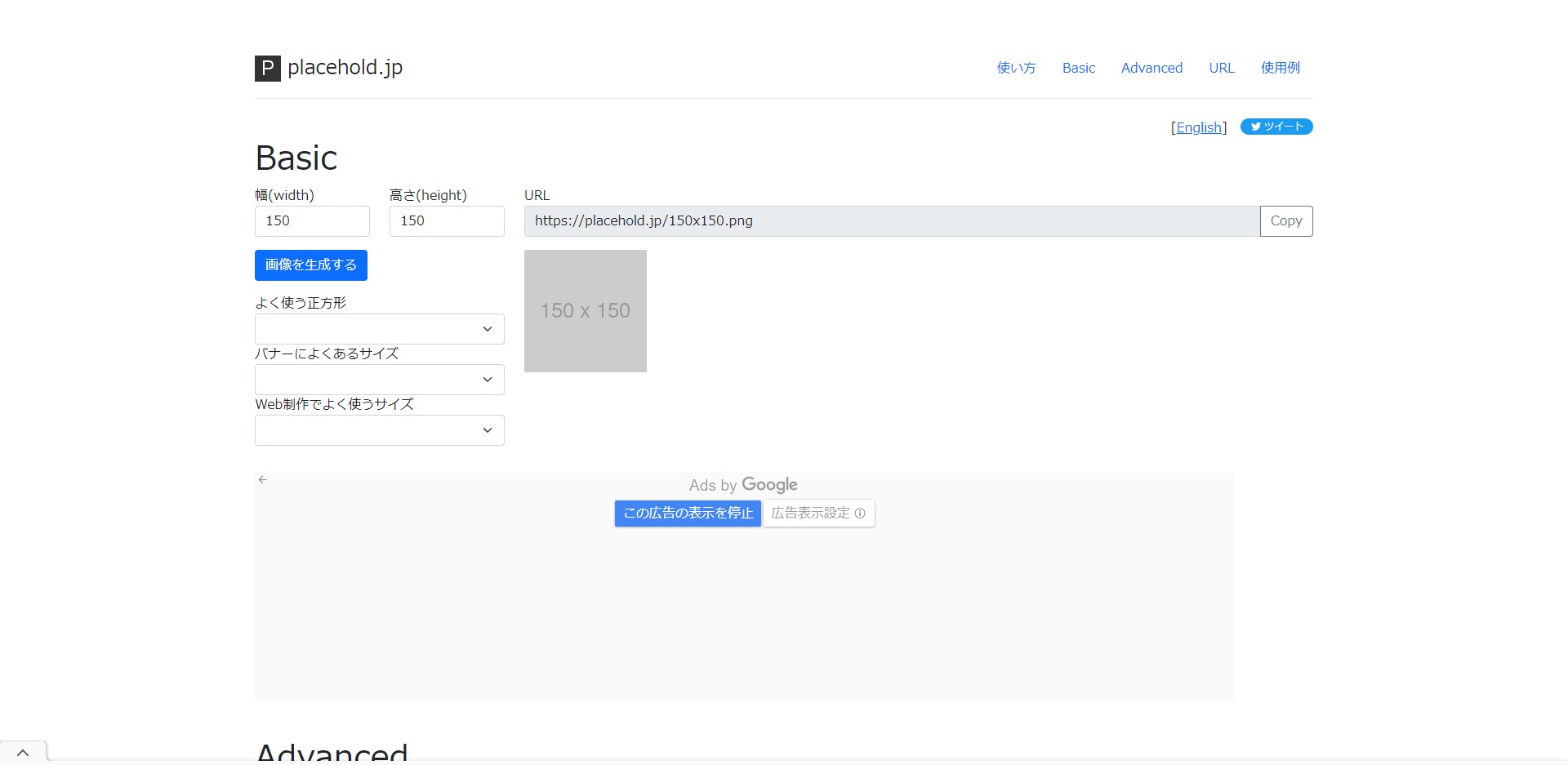Click the info icon in 広告表示設定
Viewport: 1568px width, 765px height.
859,513
